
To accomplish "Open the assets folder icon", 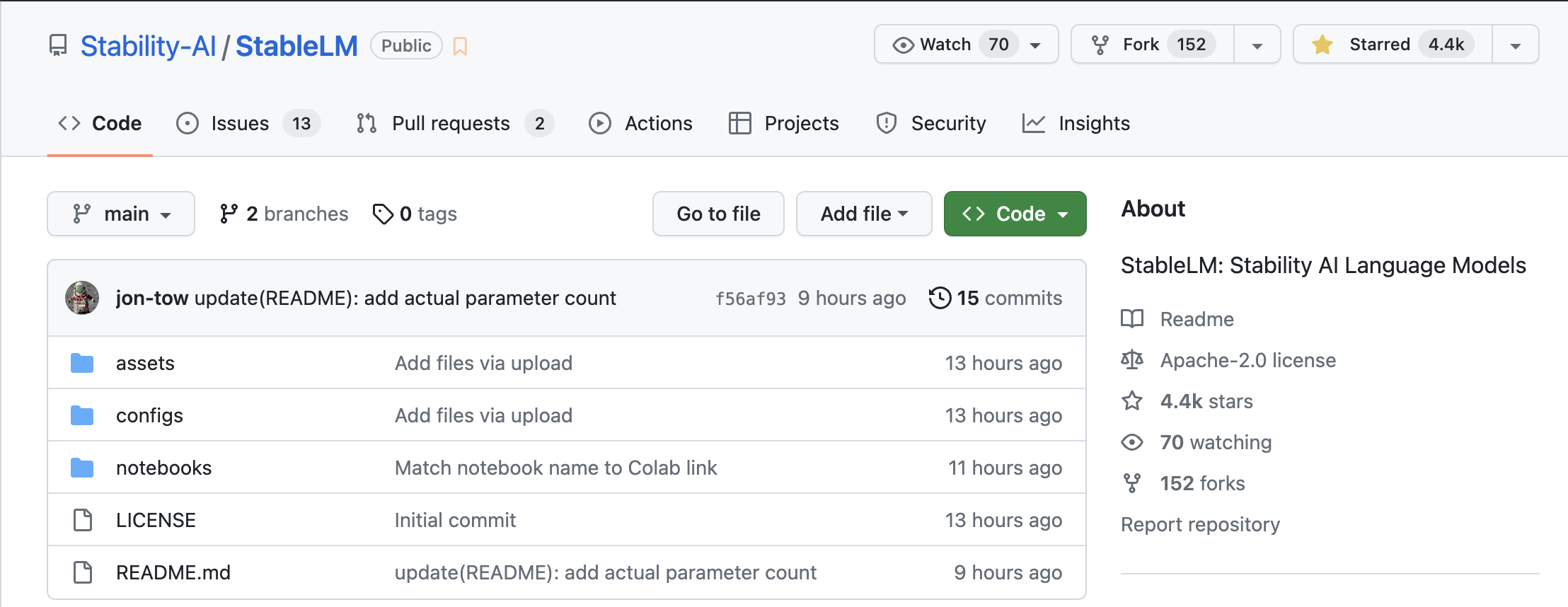I will [x=82, y=363].
